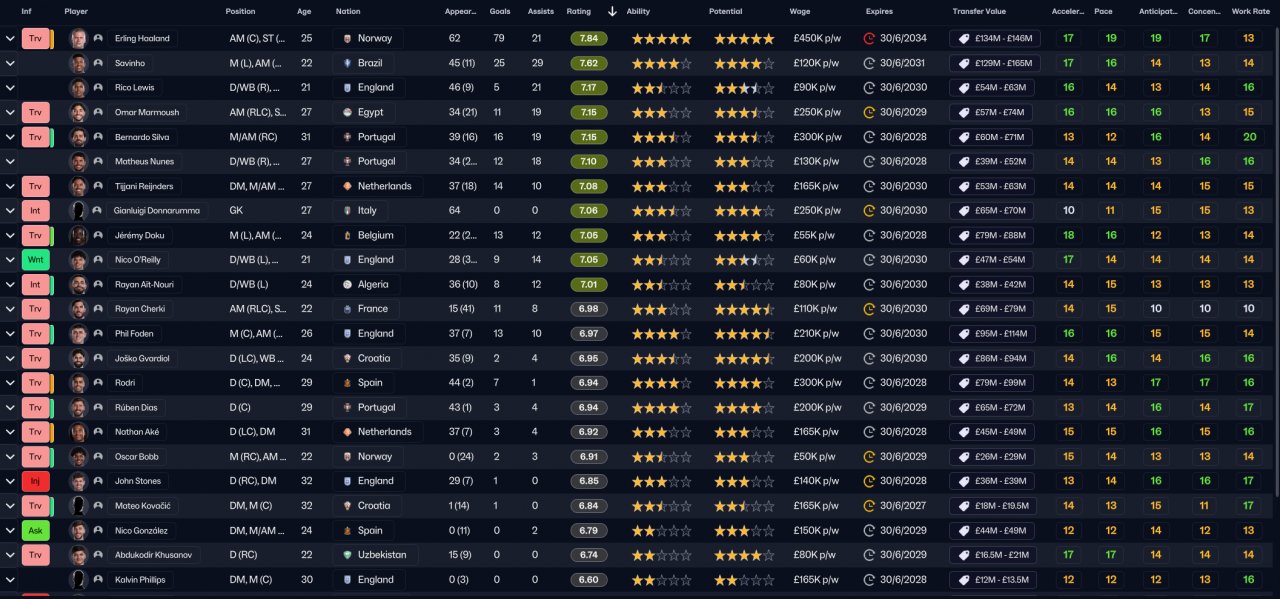Expand the row chevron for Kalvin Phillips
This screenshot has height=599, width=1280.
[10, 579]
